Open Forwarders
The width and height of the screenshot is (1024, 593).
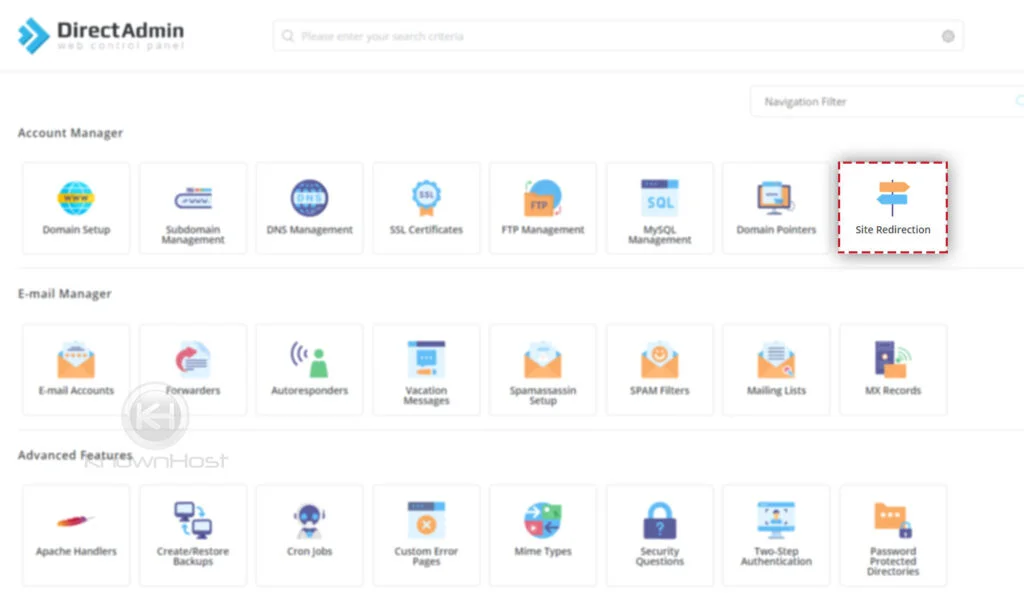193,370
